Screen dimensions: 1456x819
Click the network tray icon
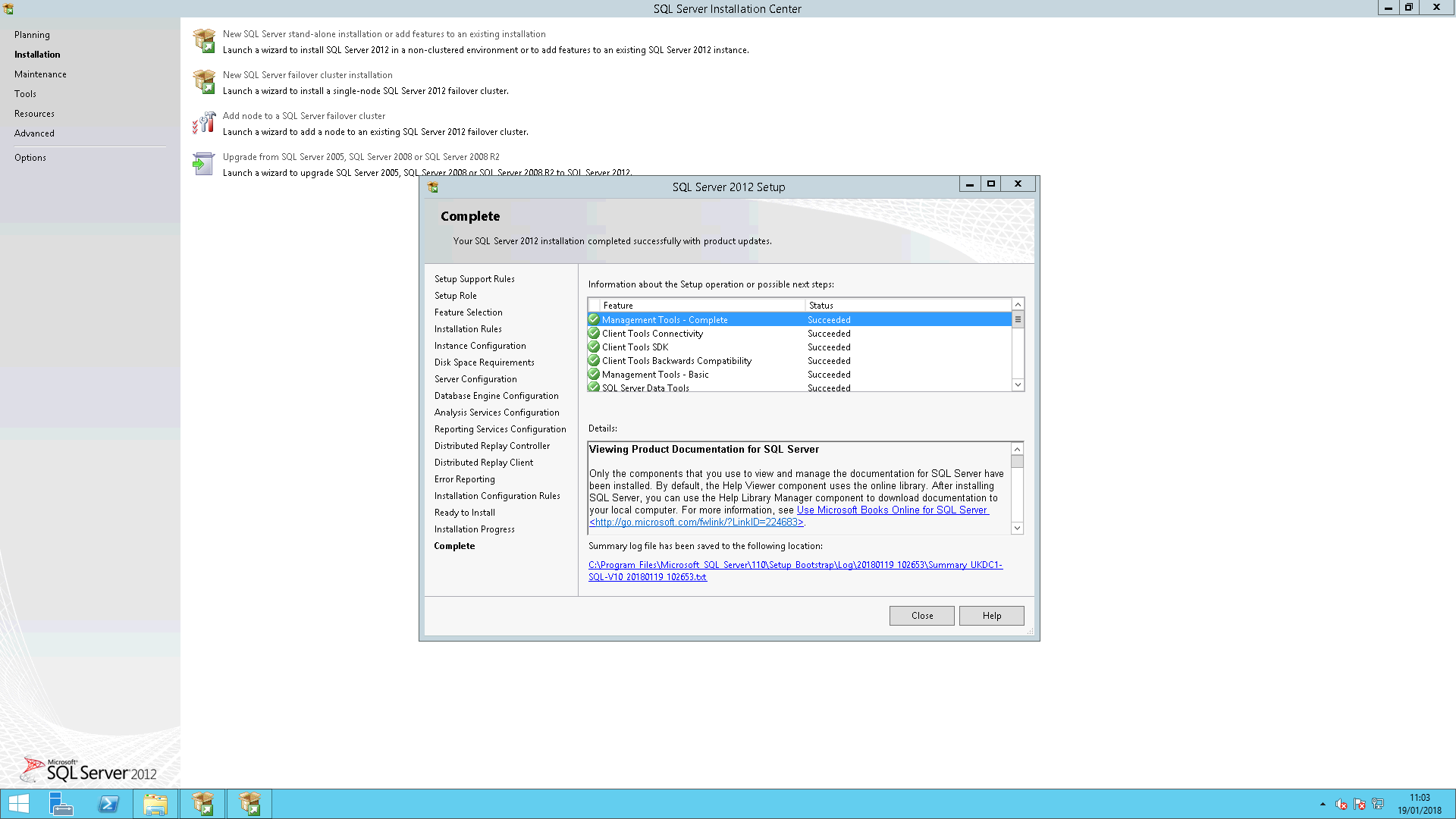(x=1378, y=804)
